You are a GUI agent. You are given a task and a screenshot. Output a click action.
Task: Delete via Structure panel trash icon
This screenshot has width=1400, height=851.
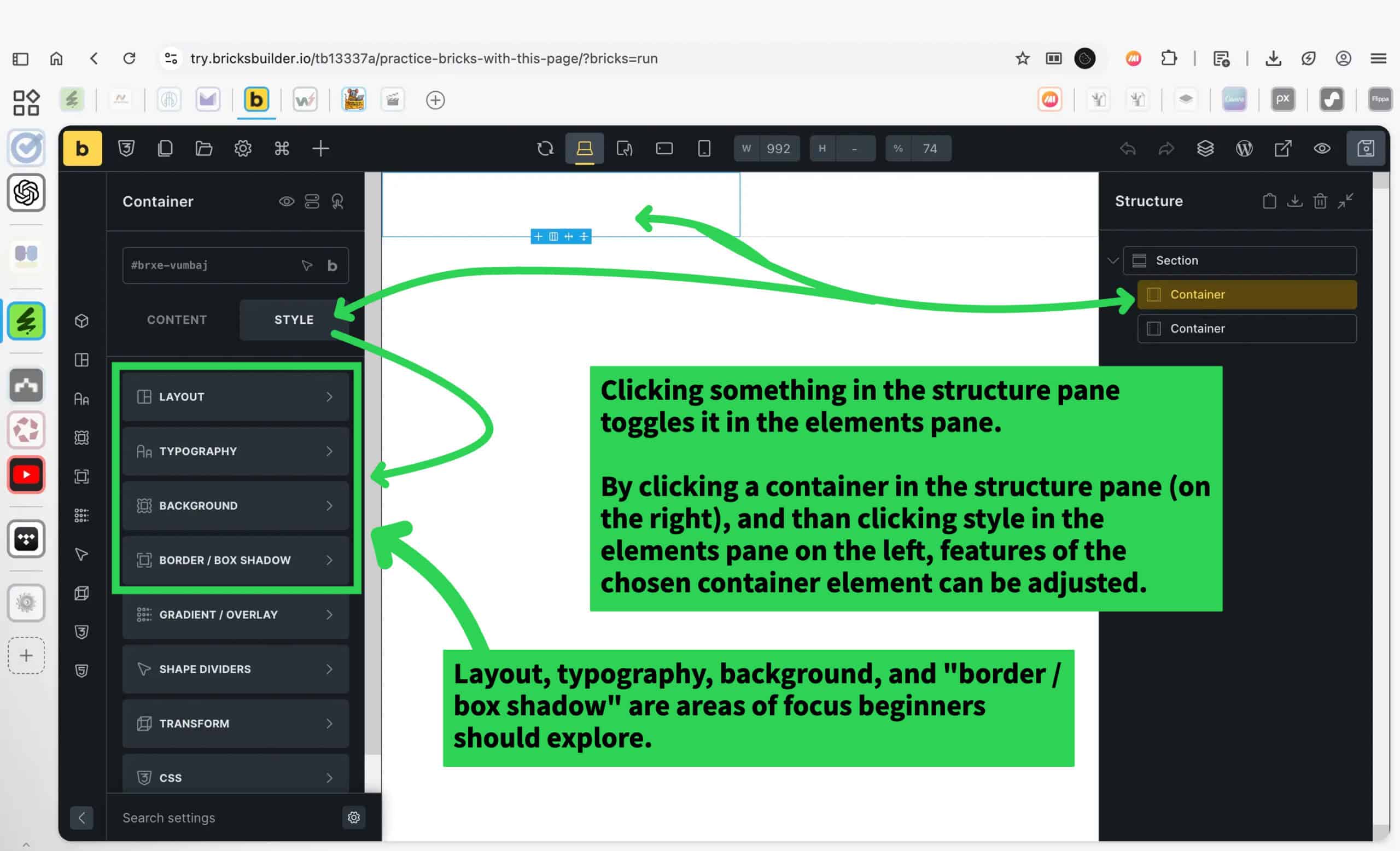[x=1319, y=201]
